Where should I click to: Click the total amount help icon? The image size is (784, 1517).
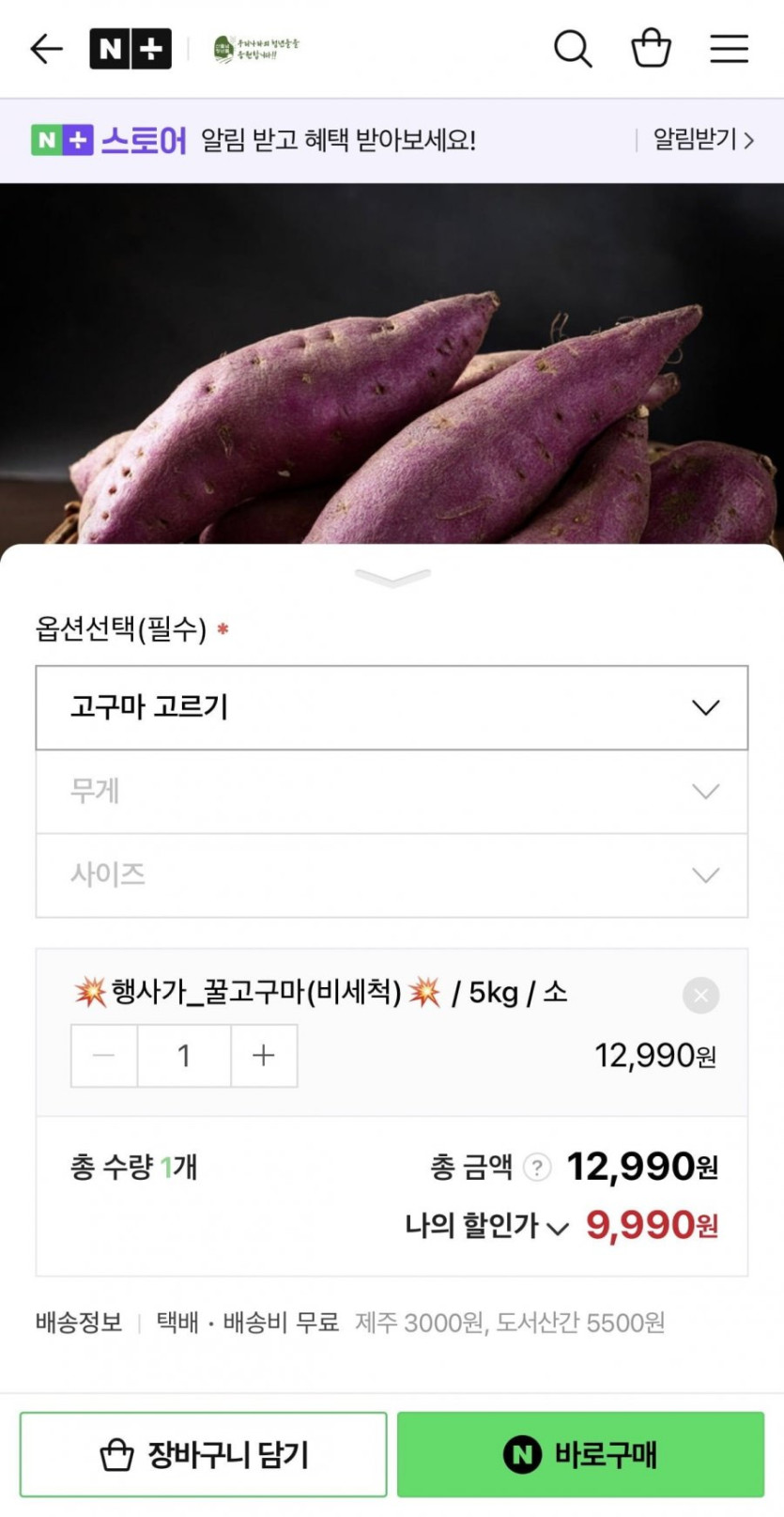(x=536, y=1168)
